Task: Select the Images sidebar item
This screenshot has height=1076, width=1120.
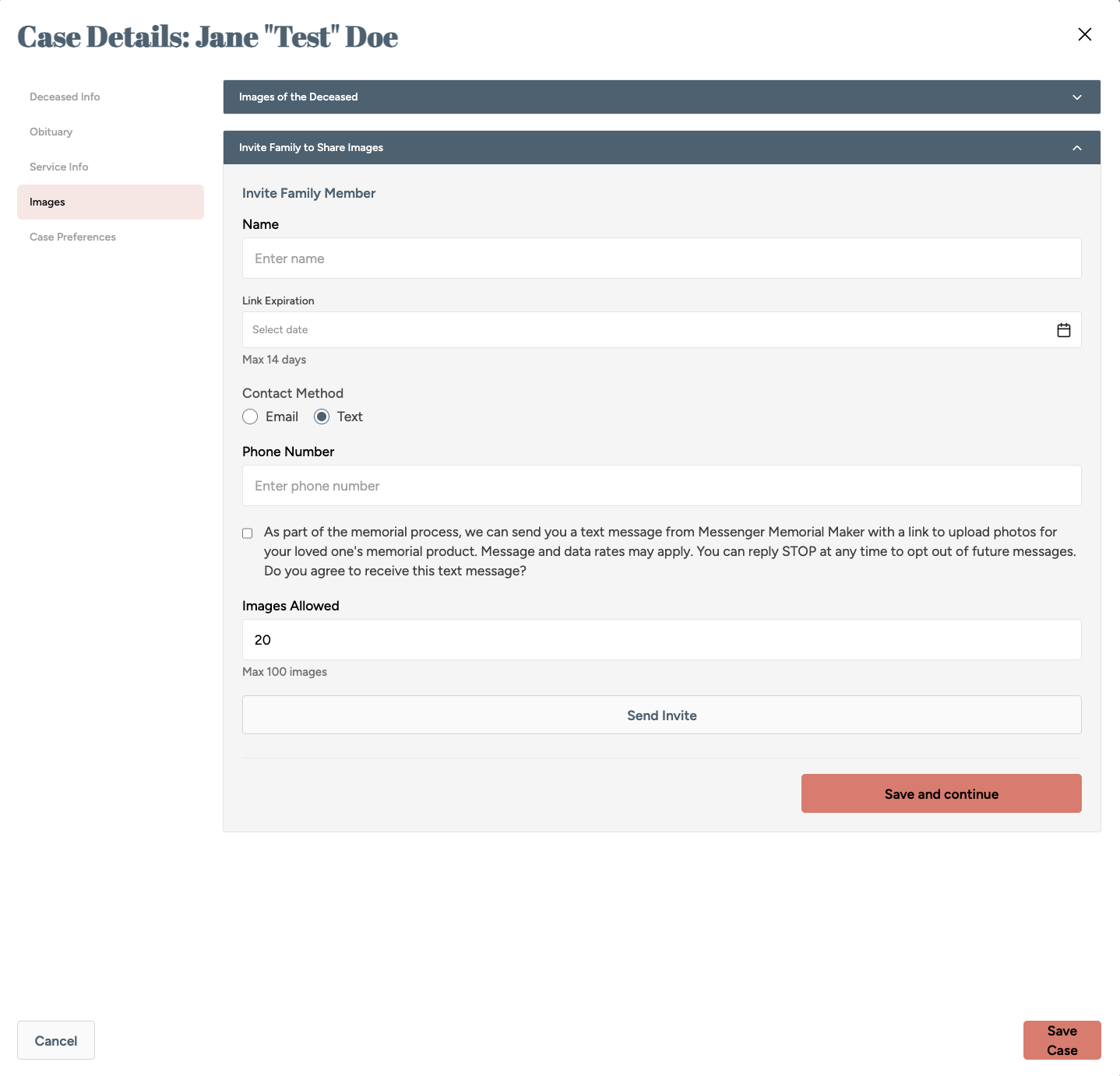Action: coord(48,202)
